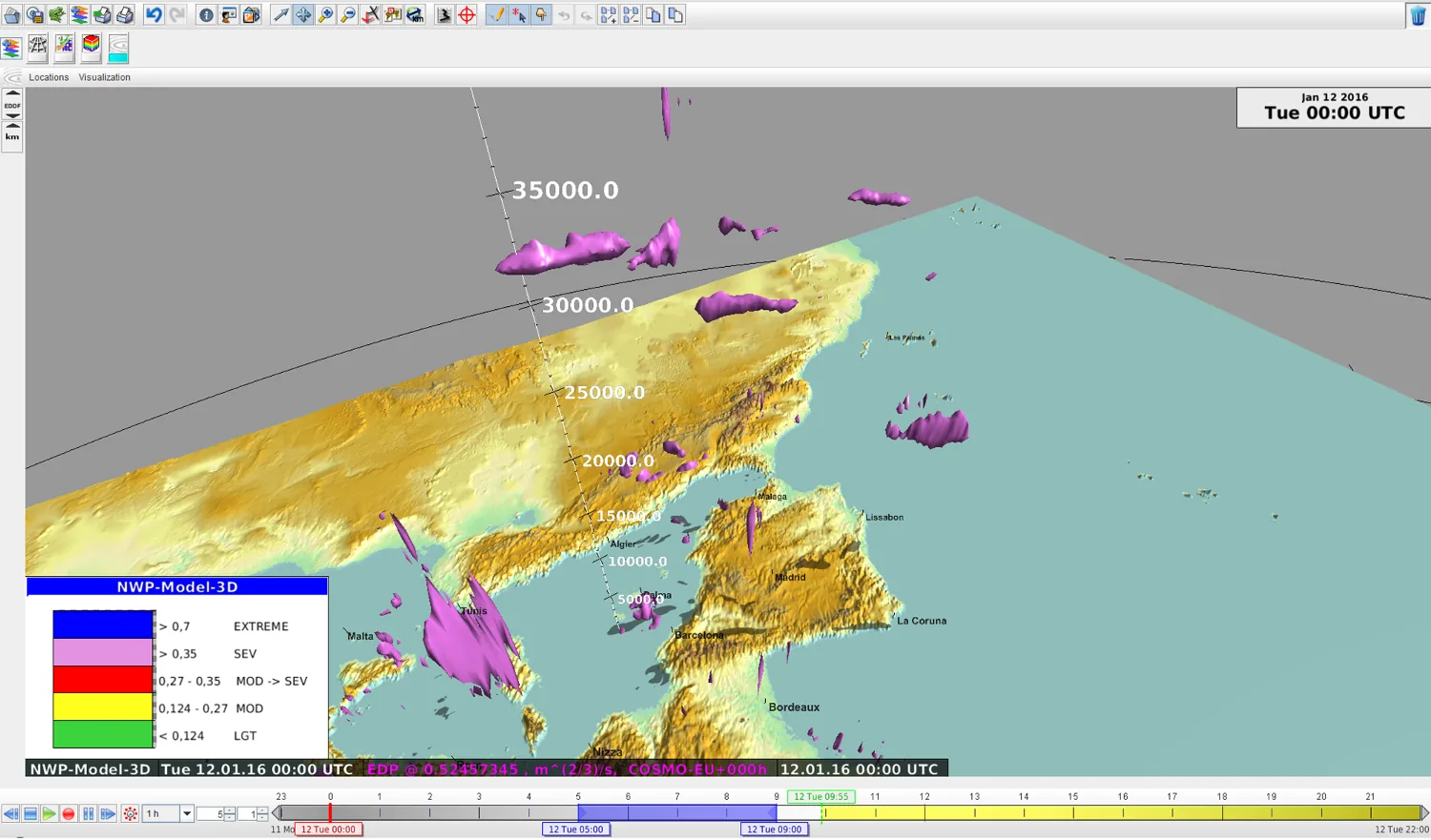
Task: Toggle the pencil drawing tool
Action: (496, 15)
